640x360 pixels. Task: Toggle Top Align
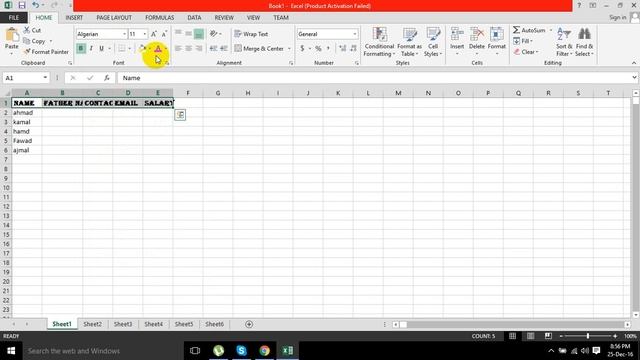click(178, 34)
